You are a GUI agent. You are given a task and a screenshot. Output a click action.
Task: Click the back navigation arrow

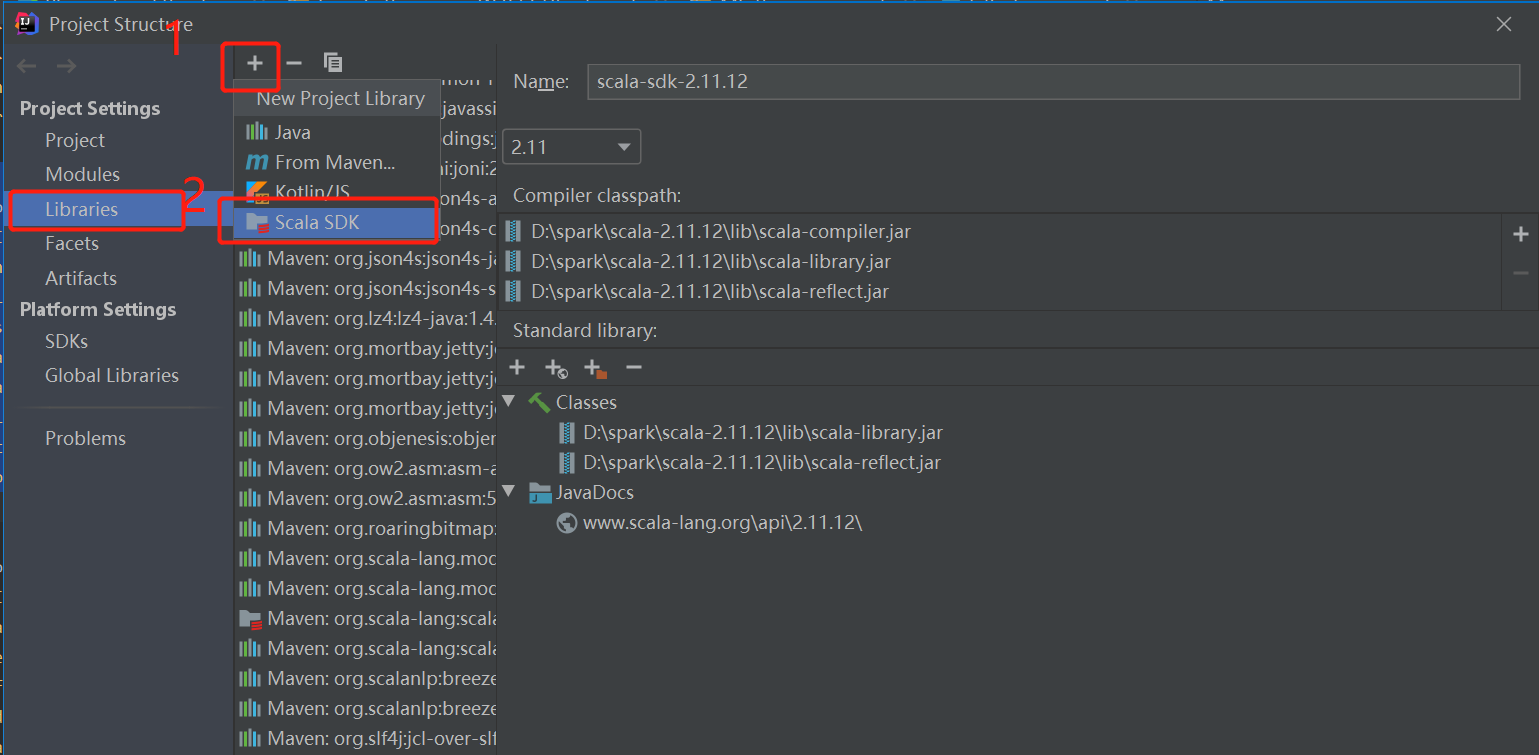27,66
